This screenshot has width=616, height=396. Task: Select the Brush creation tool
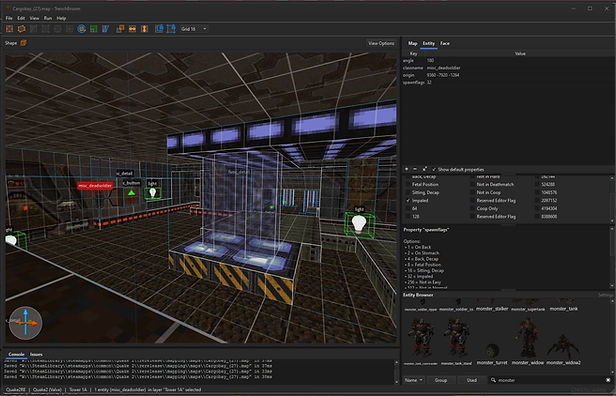(9, 29)
